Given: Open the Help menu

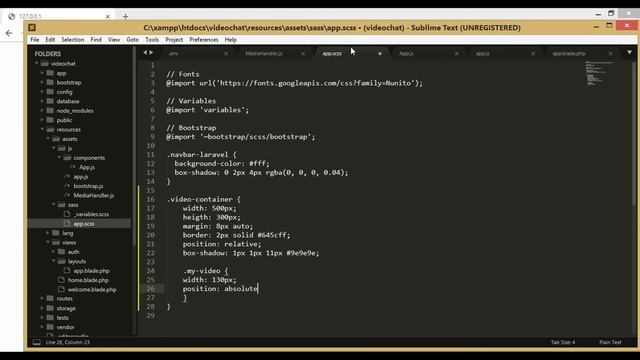Looking at the screenshot, I should (x=231, y=40).
